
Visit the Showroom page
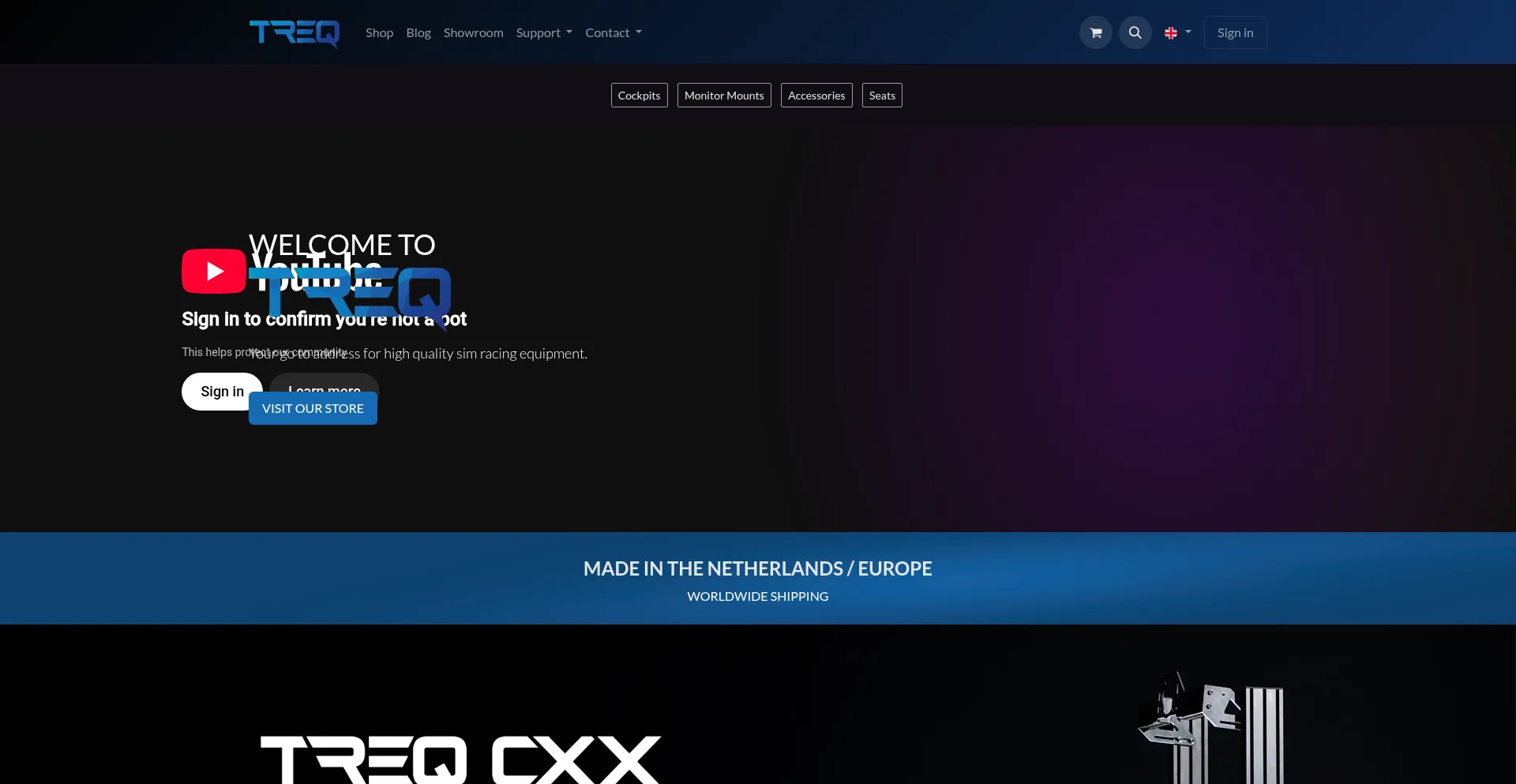pyautogui.click(x=474, y=32)
